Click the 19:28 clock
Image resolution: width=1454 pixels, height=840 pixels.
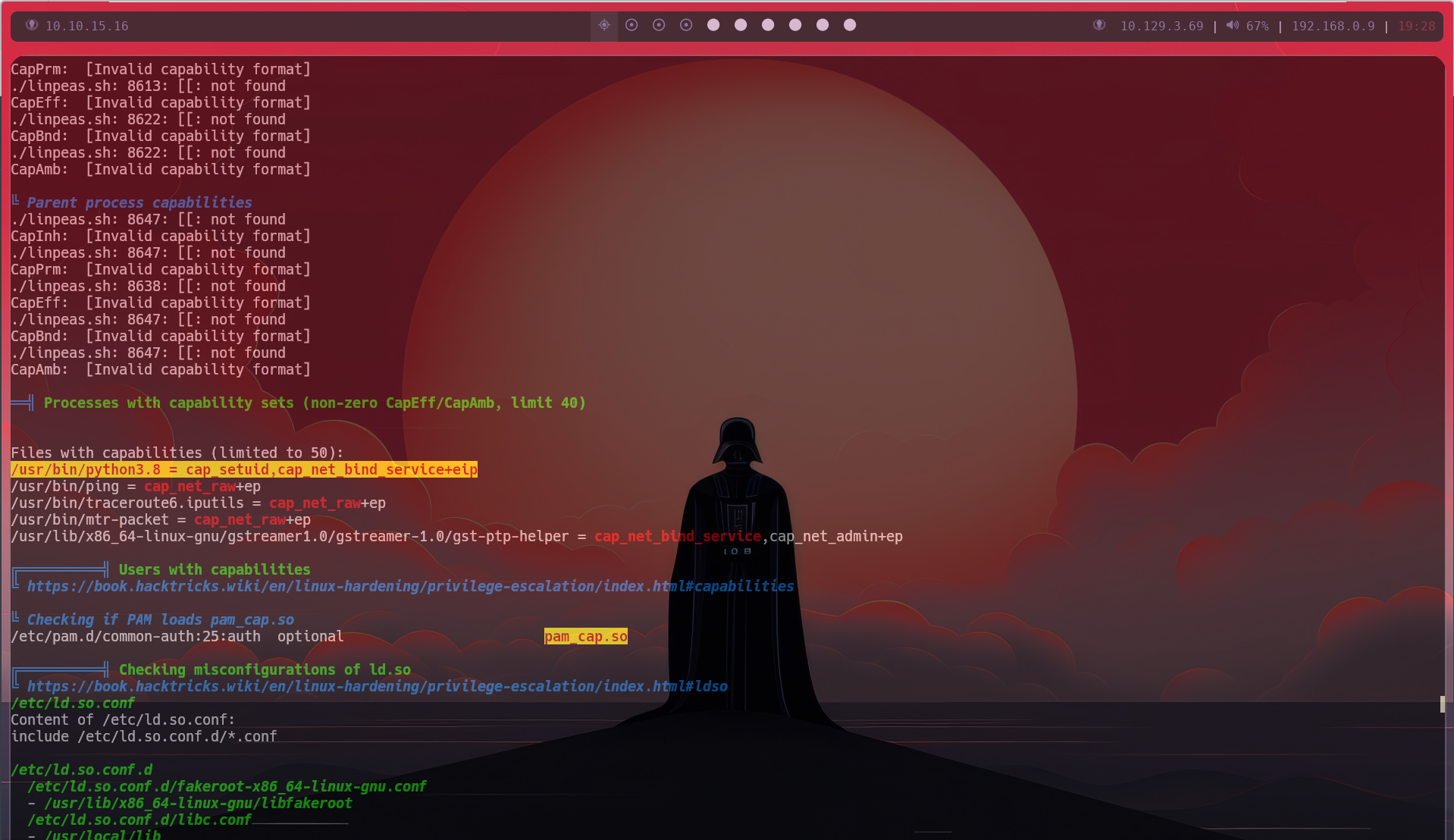point(1416,26)
